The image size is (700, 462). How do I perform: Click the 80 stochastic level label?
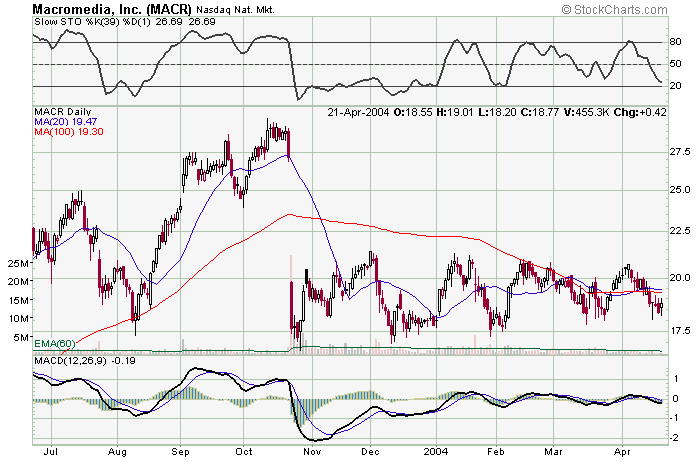point(675,42)
